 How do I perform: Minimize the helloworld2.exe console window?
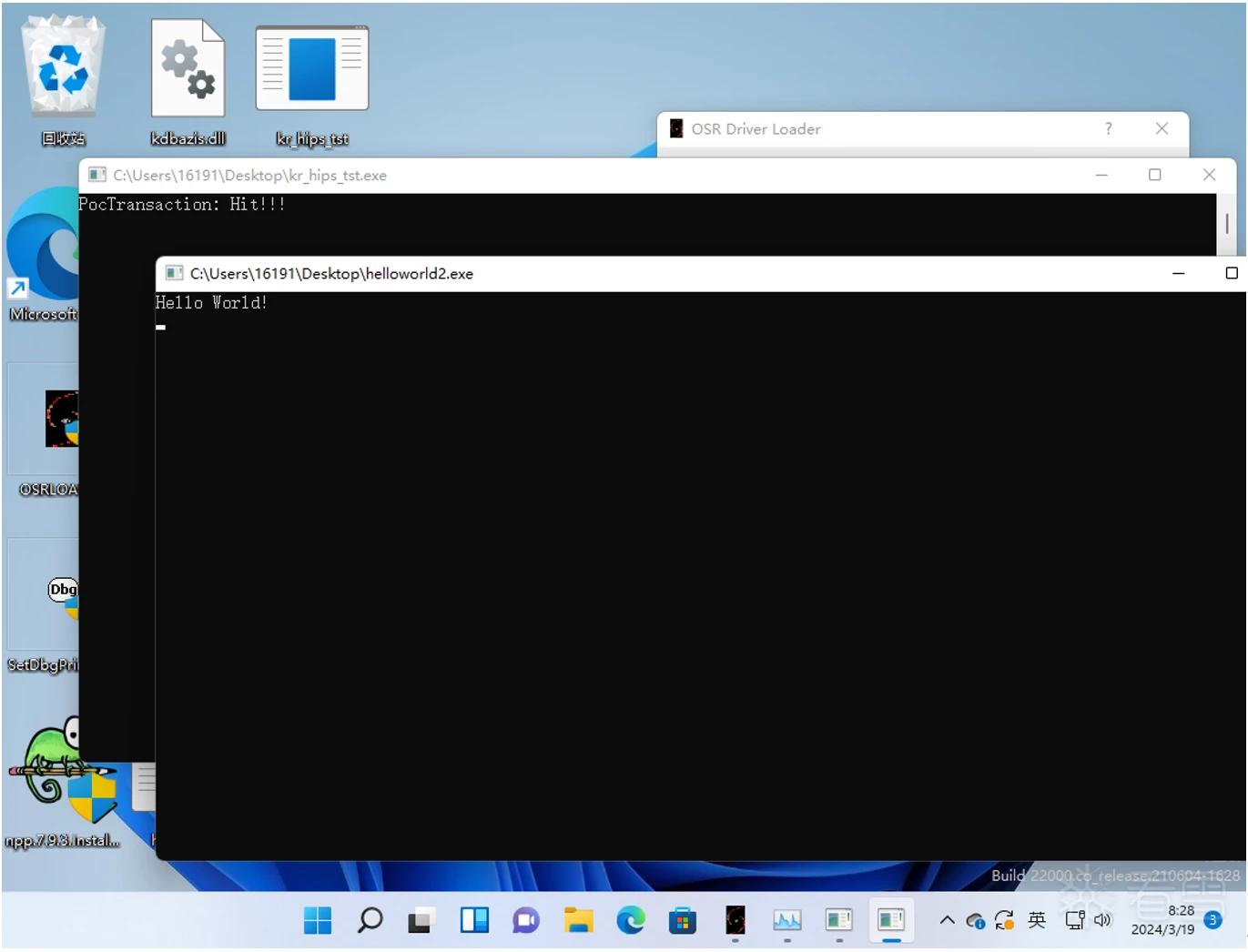click(x=1178, y=273)
